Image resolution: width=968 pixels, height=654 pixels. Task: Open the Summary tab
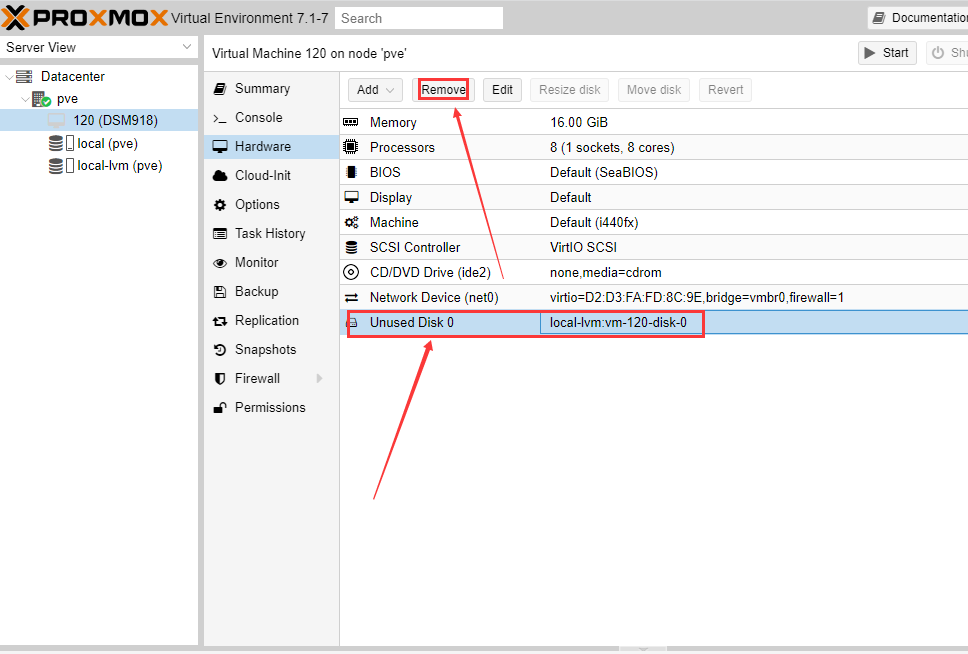[x=272, y=88]
